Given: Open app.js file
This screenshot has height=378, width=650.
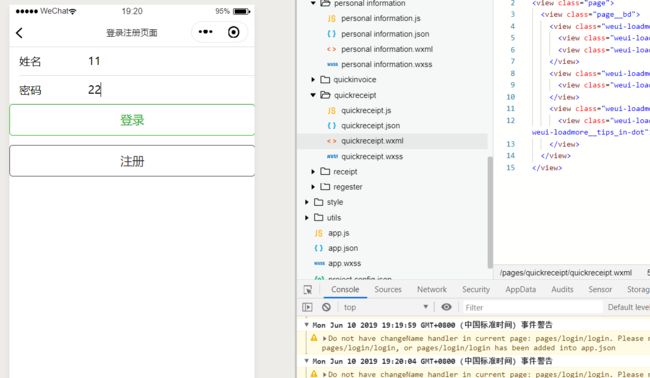Looking at the screenshot, I should tap(339, 233).
